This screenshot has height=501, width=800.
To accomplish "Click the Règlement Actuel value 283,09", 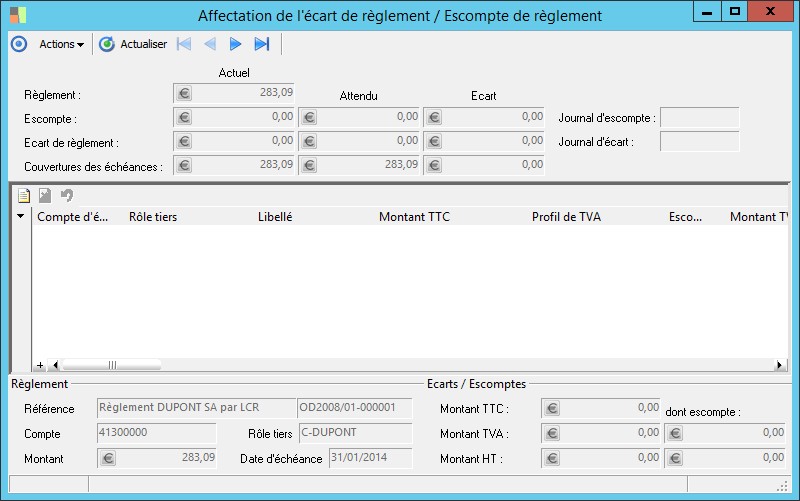I will [276, 92].
